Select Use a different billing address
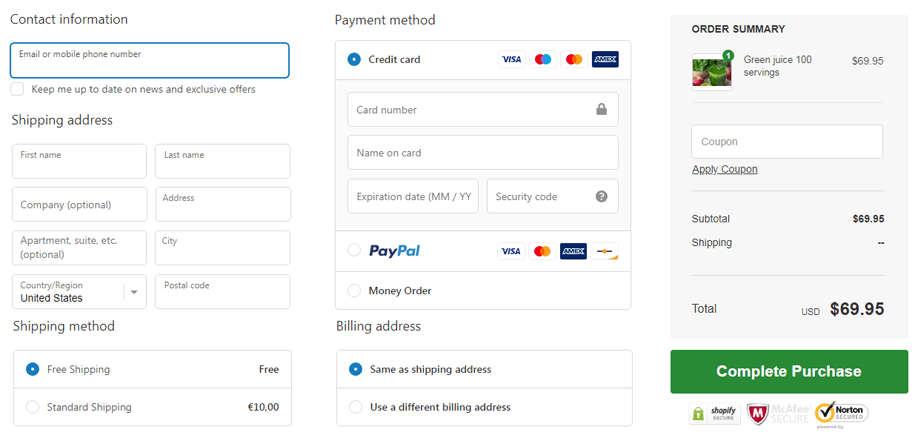918x441 pixels. [x=355, y=407]
